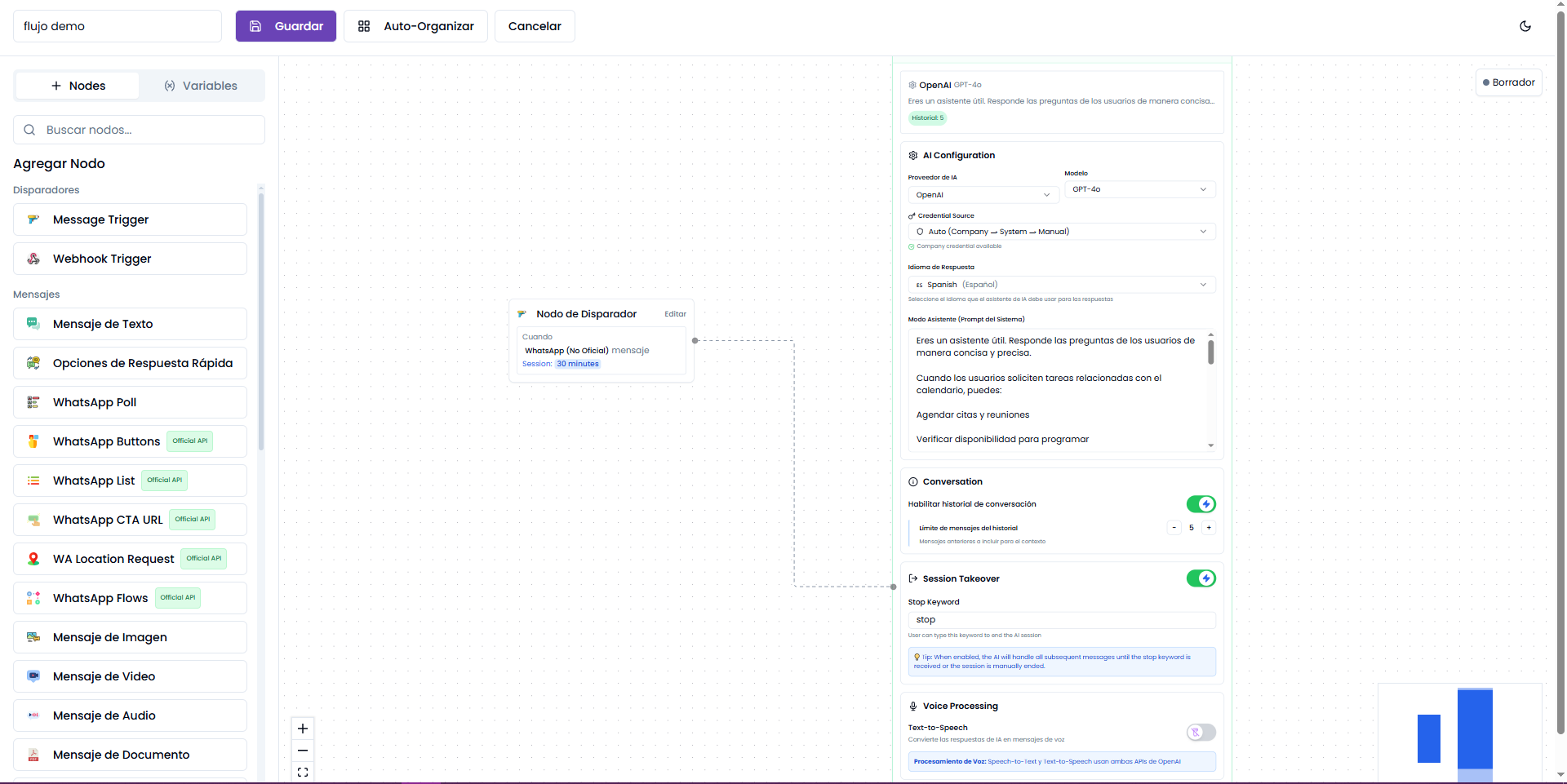
Task: Click the fit view icon on canvas
Action: pos(303,772)
